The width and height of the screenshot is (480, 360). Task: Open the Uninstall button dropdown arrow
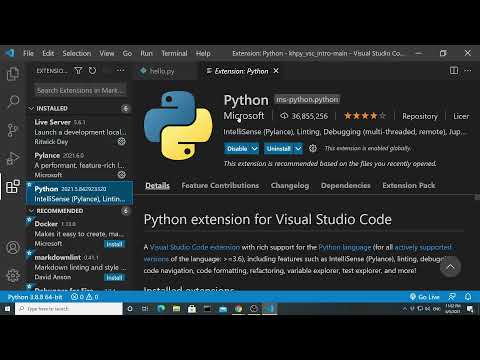click(x=298, y=148)
